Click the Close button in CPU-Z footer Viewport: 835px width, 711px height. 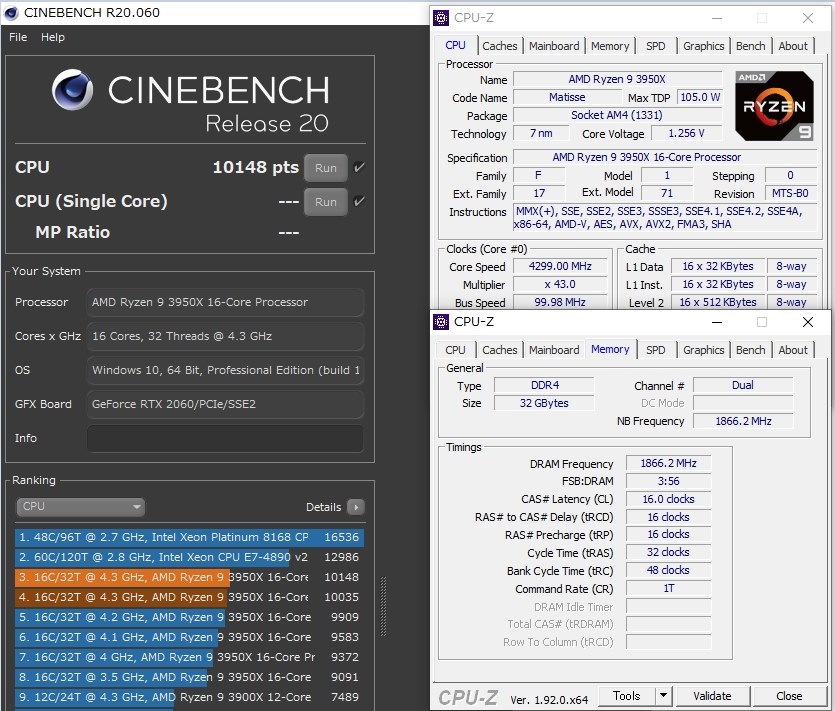789,696
